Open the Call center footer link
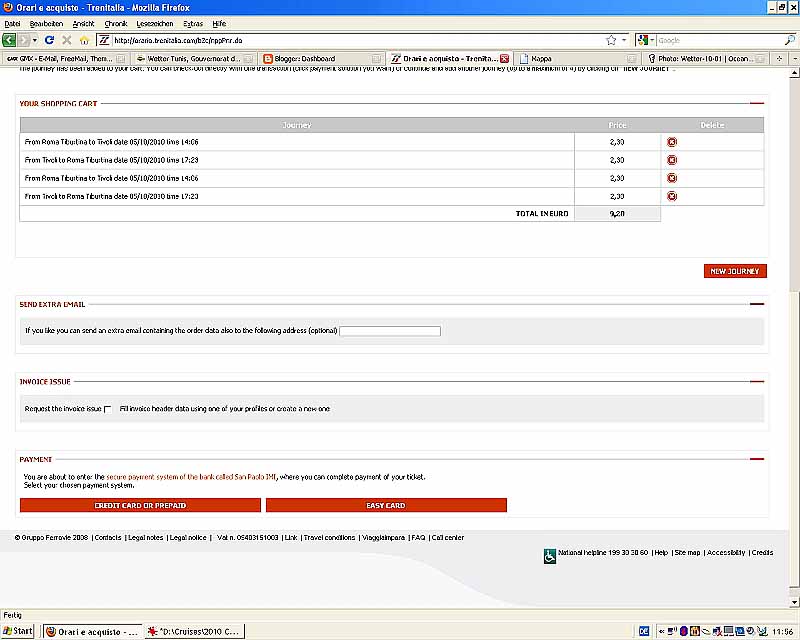The height and width of the screenshot is (640, 800). [447, 537]
